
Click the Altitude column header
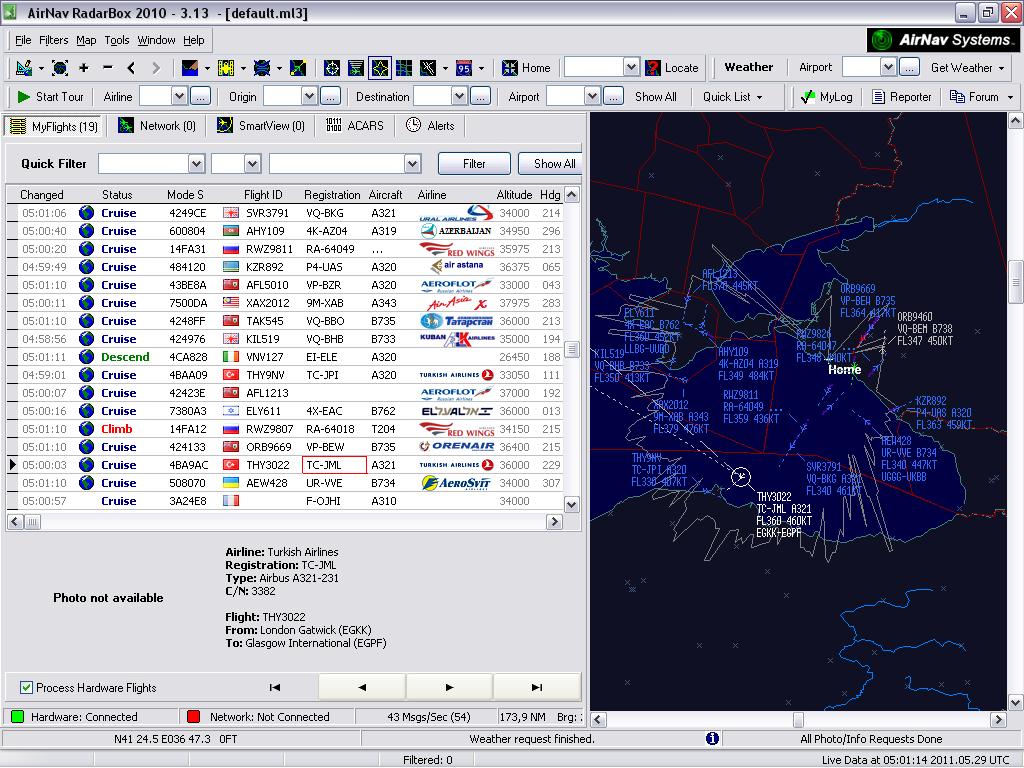[x=514, y=195]
